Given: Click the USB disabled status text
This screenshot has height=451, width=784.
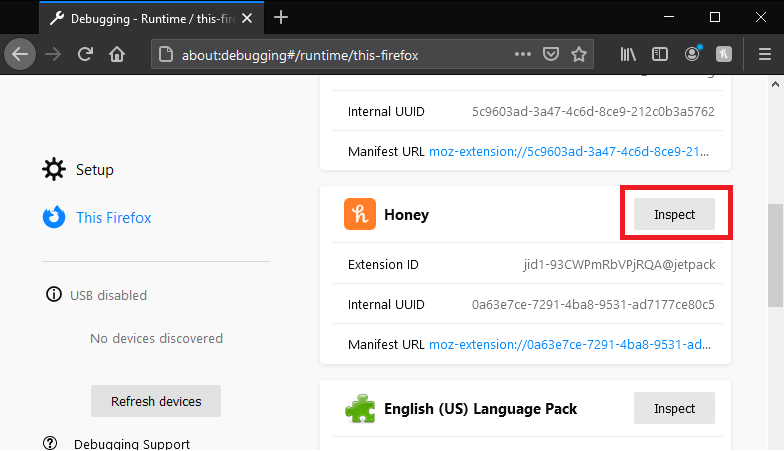Looking at the screenshot, I should pyautogui.click(x=108, y=295).
